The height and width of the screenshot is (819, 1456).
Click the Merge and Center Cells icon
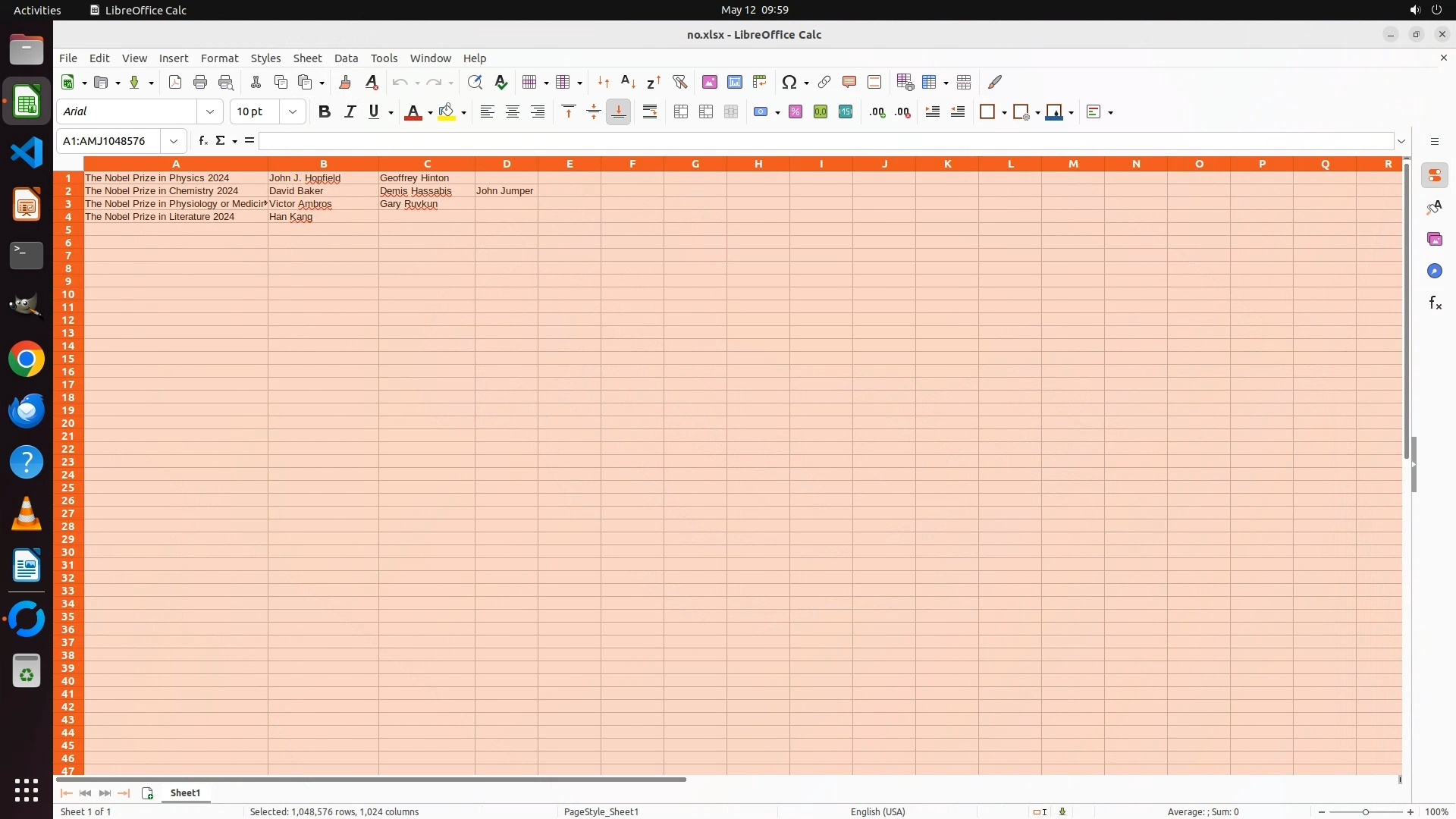coord(681,112)
